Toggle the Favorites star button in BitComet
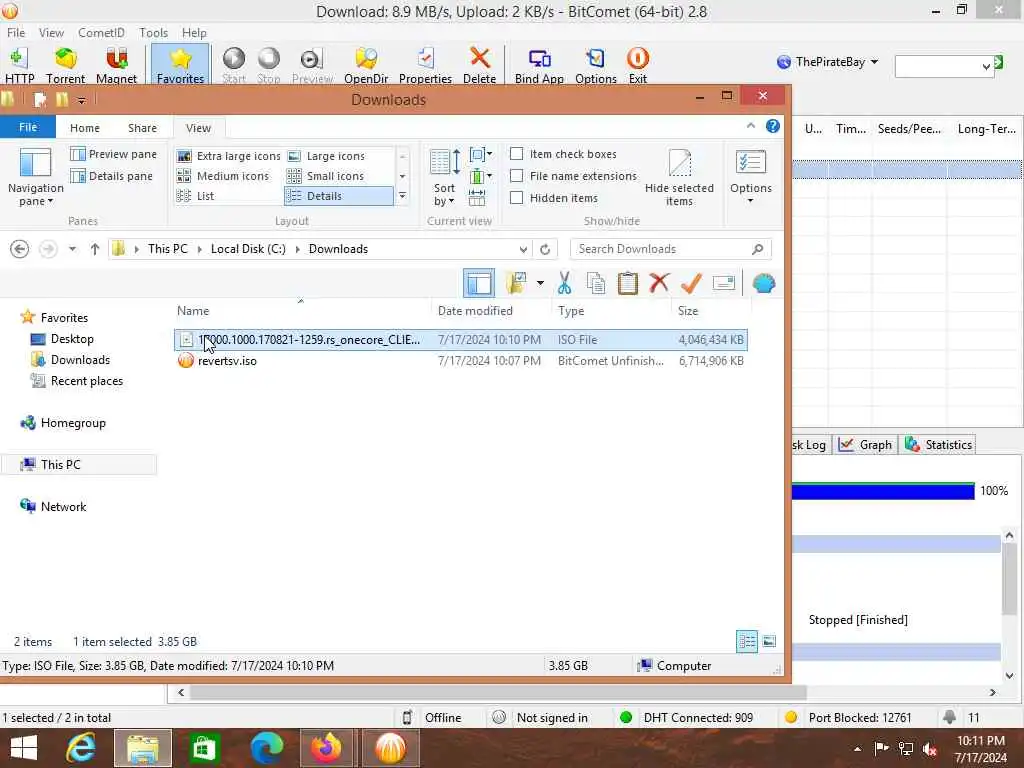The image size is (1024, 768). [180, 65]
